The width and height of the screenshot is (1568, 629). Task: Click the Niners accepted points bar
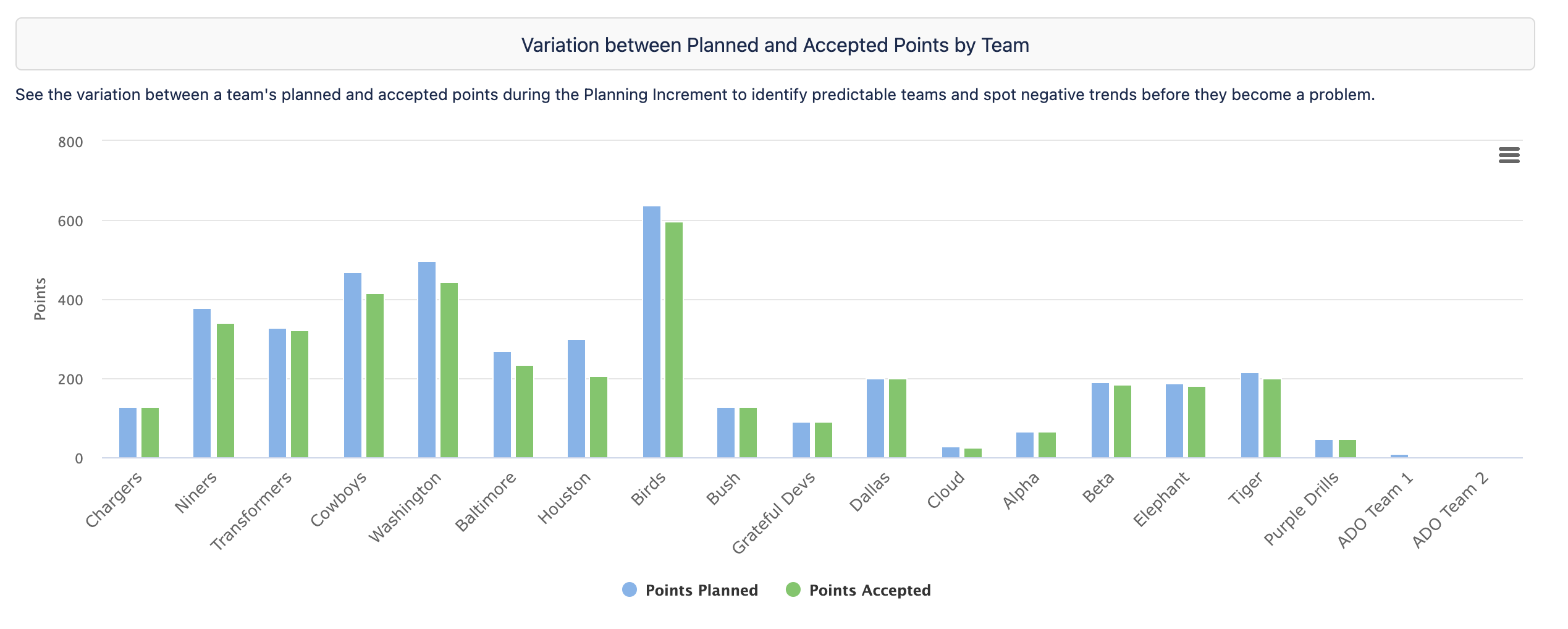coord(226,390)
